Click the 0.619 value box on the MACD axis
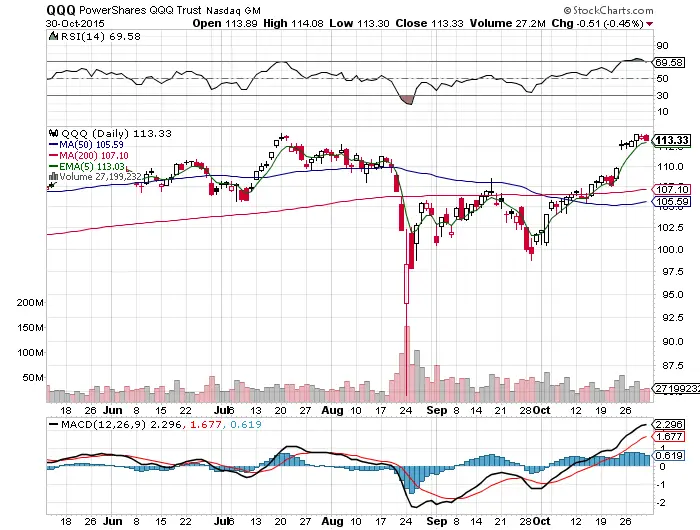This screenshot has width=700, height=530. pyautogui.click(x=669, y=455)
